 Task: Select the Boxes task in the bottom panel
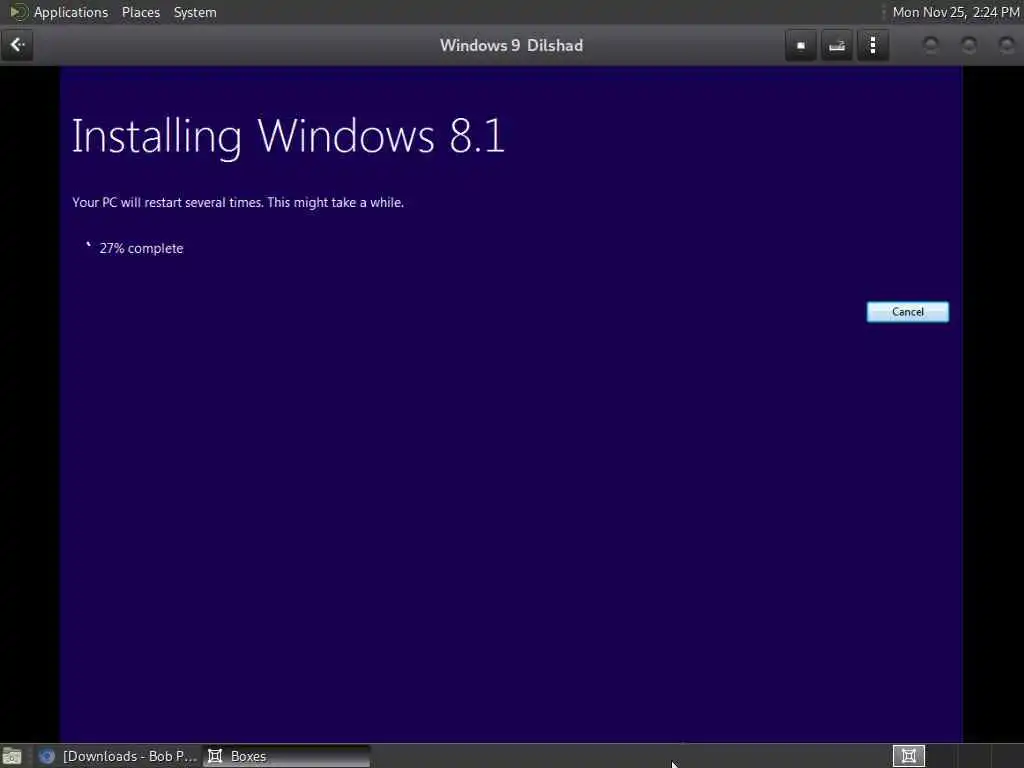287,756
